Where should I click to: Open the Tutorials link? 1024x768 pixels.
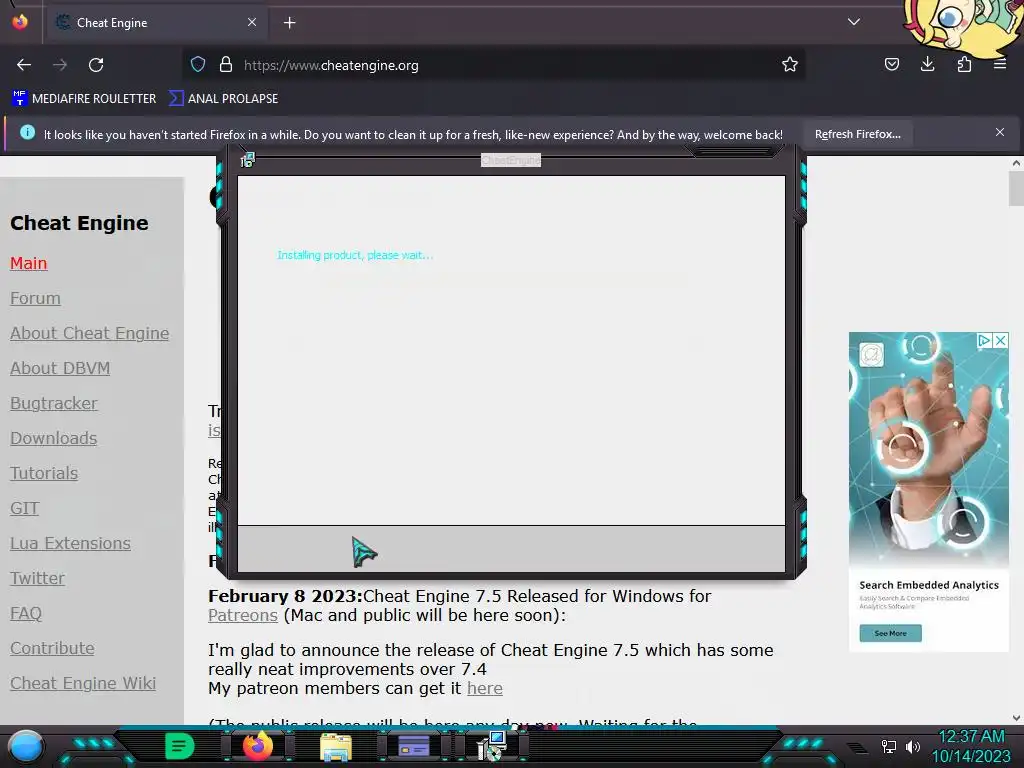coord(44,473)
